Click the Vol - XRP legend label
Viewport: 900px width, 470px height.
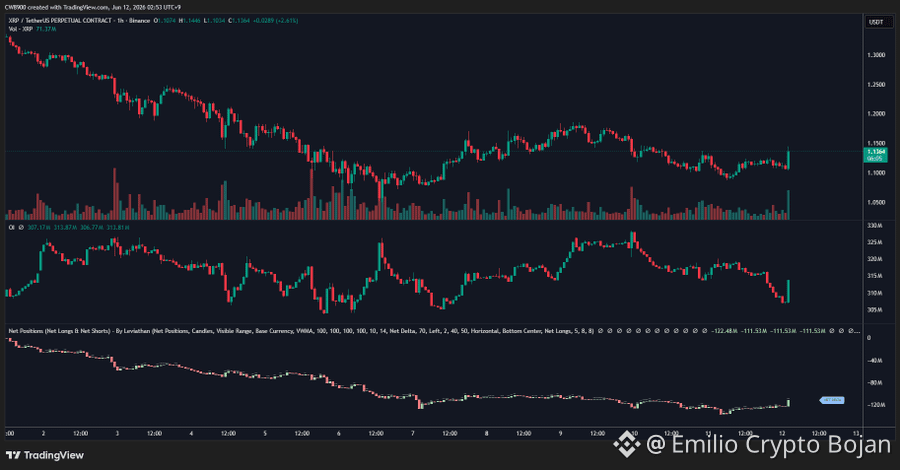(x=21, y=29)
